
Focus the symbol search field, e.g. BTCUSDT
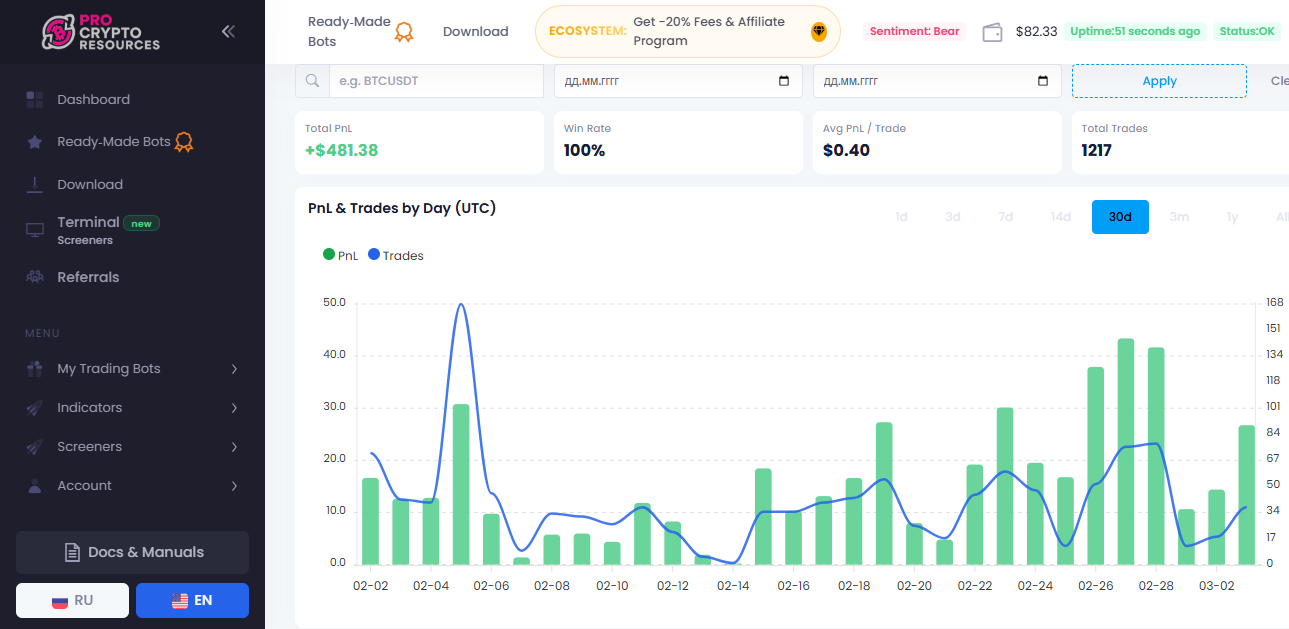tap(436, 81)
